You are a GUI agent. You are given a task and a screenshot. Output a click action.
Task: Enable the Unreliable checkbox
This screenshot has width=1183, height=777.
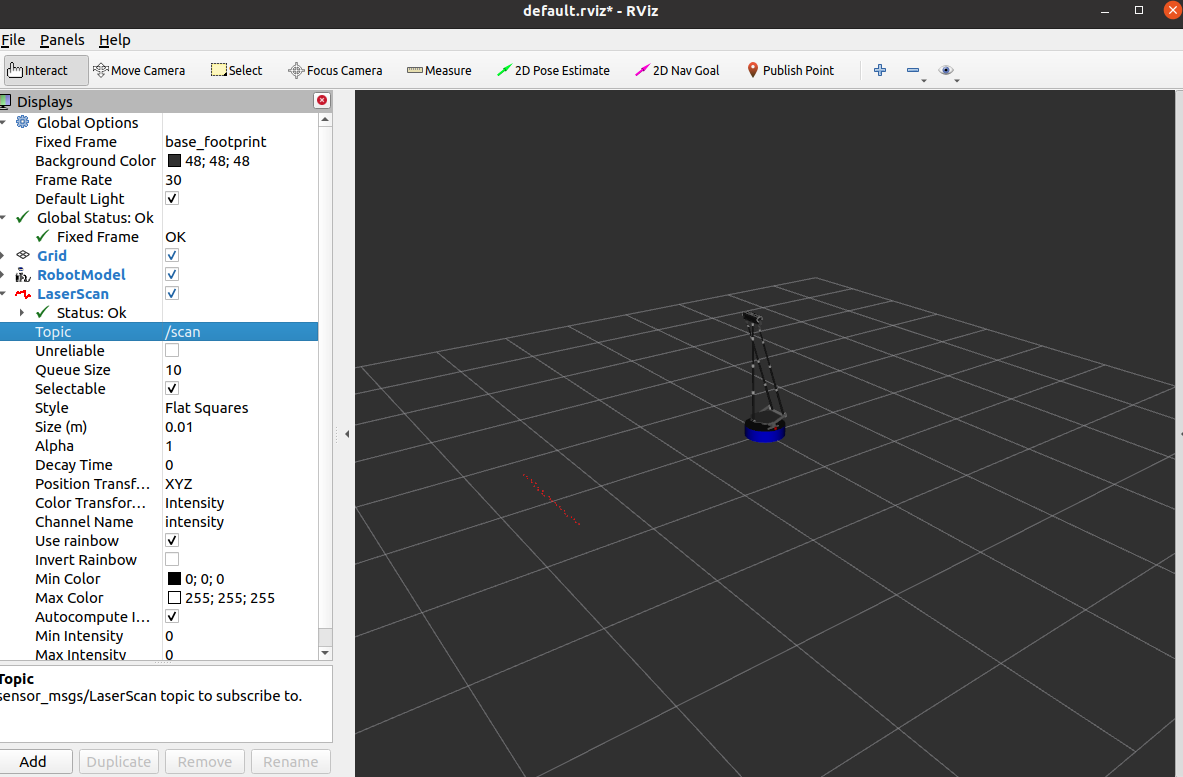(x=172, y=350)
